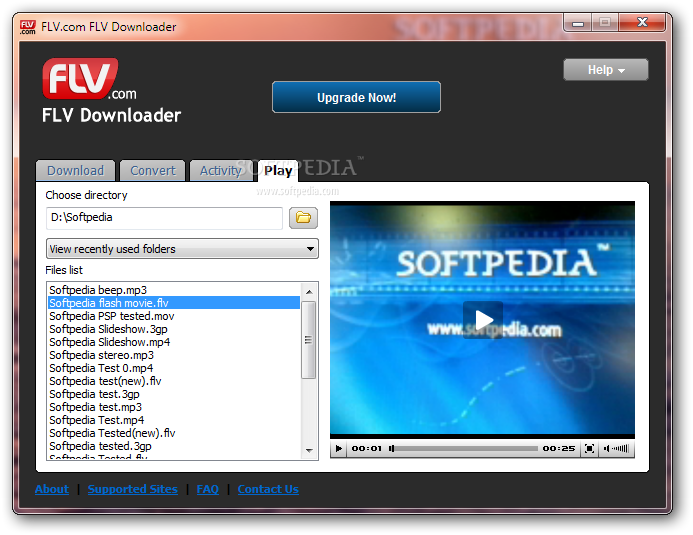Viewport: 693px width, 535px height.
Task: Close the FLV Downloader window
Action: tap(642, 22)
